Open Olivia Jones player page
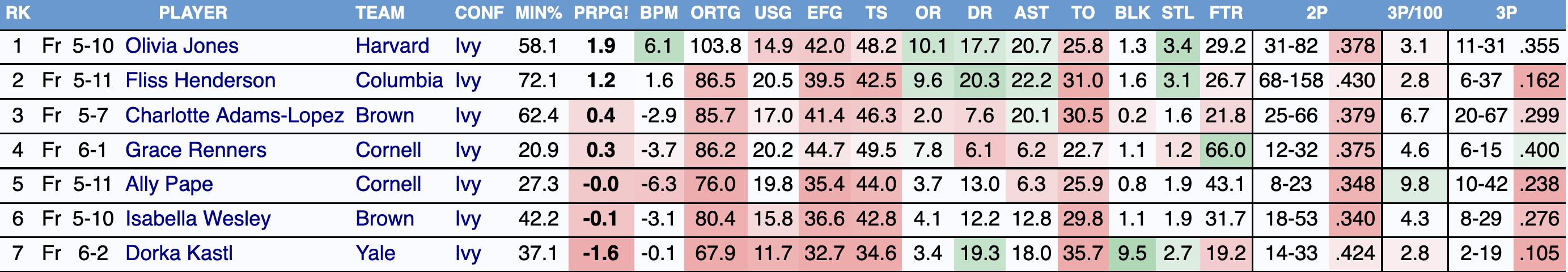The width and height of the screenshot is (1568, 272). pyautogui.click(x=181, y=46)
